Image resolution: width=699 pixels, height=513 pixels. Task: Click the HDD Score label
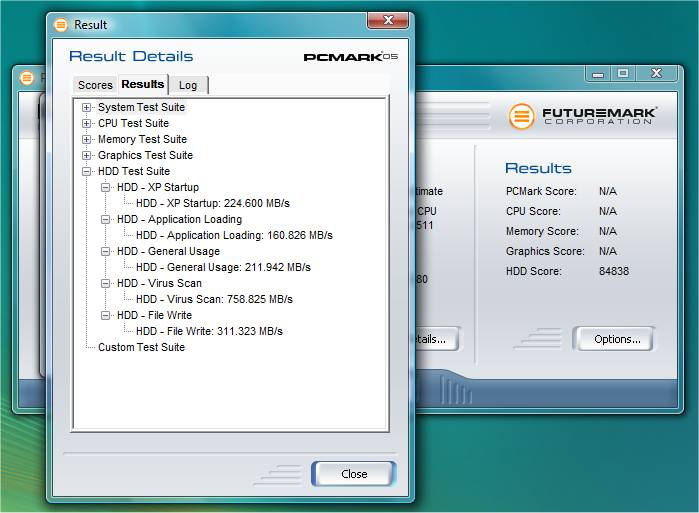coord(534,271)
